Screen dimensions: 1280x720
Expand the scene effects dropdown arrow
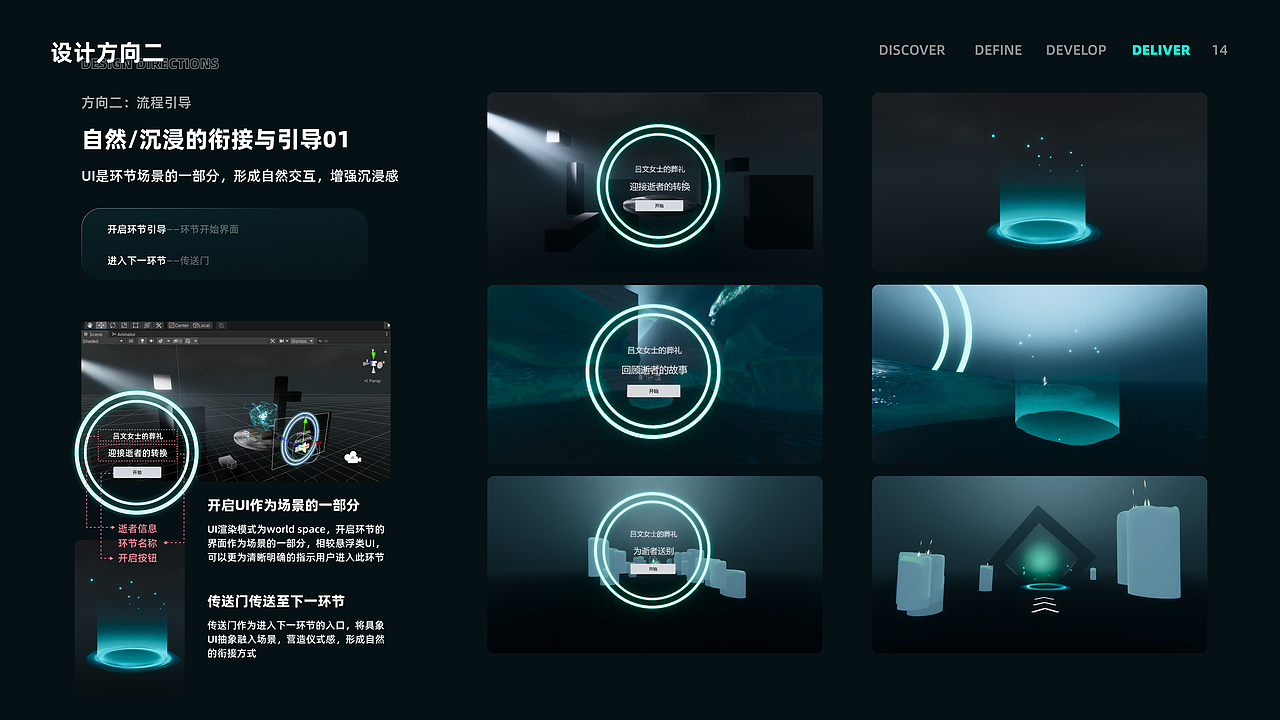(x=167, y=342)
